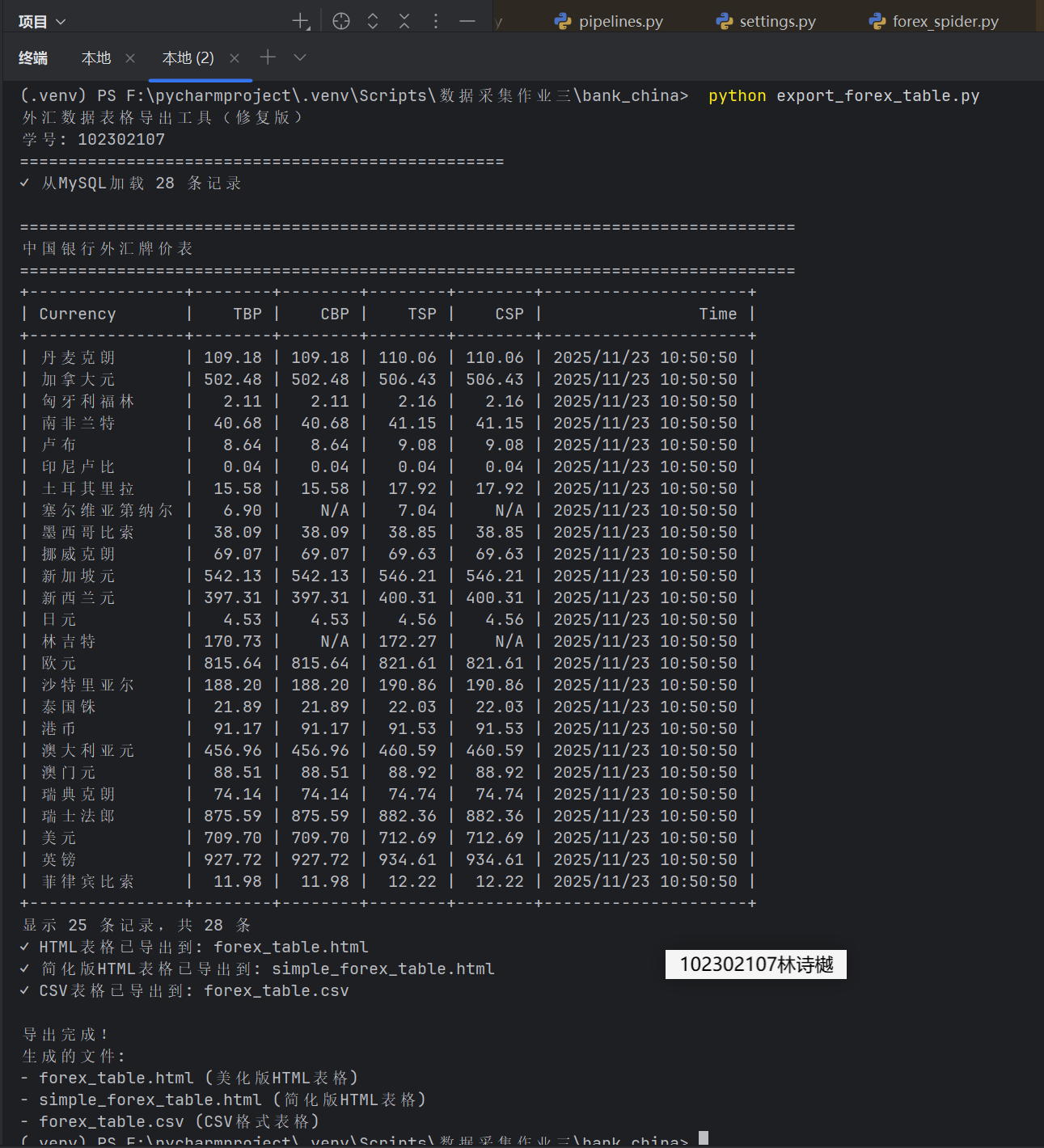Open a new terminal session with the plus icon
1044x1148 pixels.
pos(268,57)
